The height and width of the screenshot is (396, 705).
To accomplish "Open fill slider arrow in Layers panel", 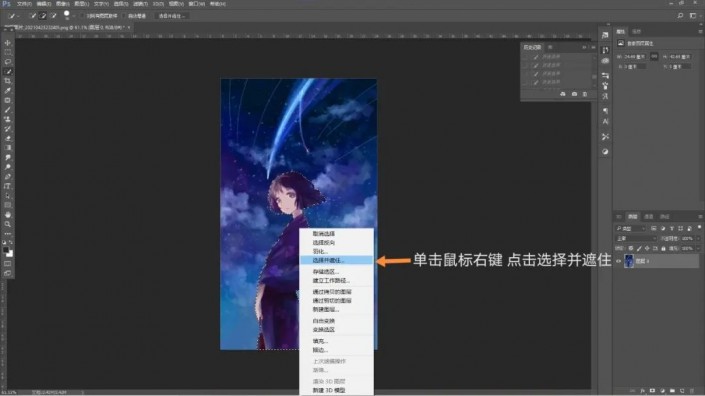I will coord(698,248).
